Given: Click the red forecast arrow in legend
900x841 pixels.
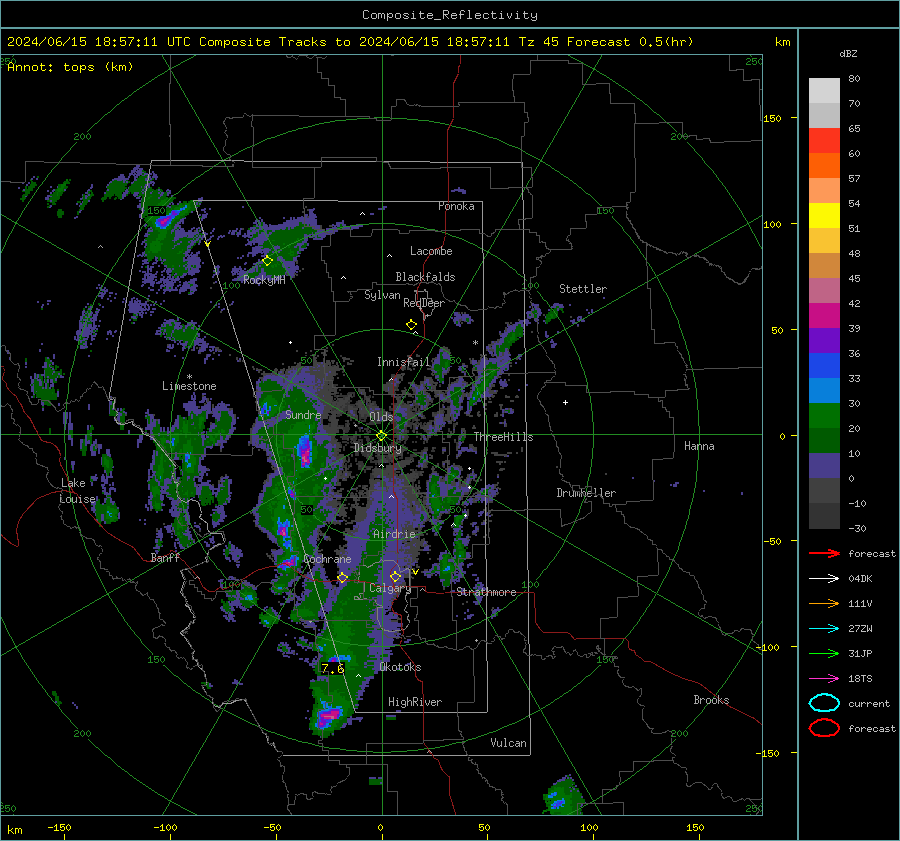Looking at the screenshot, I should [x=824, y=553].
